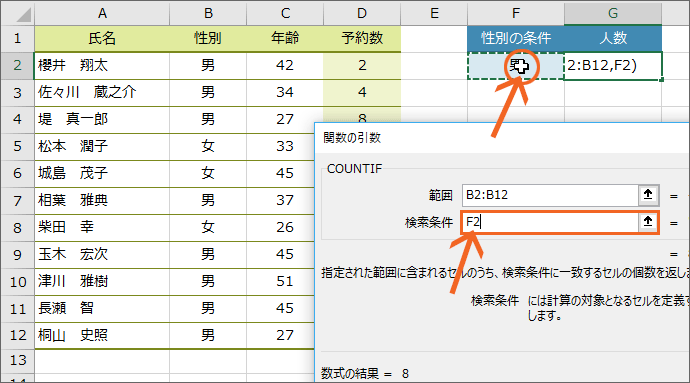Select column F header
Viewport: 690px width, 383px height.
516,13
